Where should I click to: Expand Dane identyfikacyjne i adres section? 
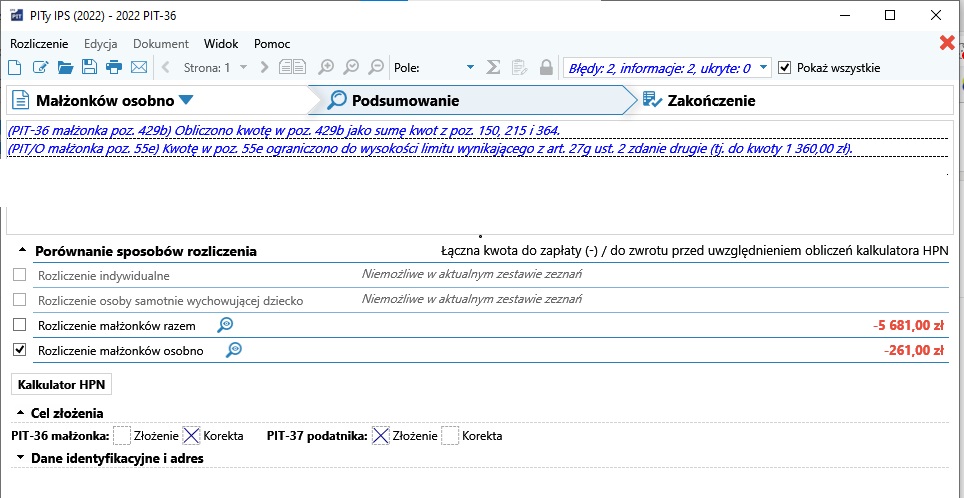coord(20,459)
